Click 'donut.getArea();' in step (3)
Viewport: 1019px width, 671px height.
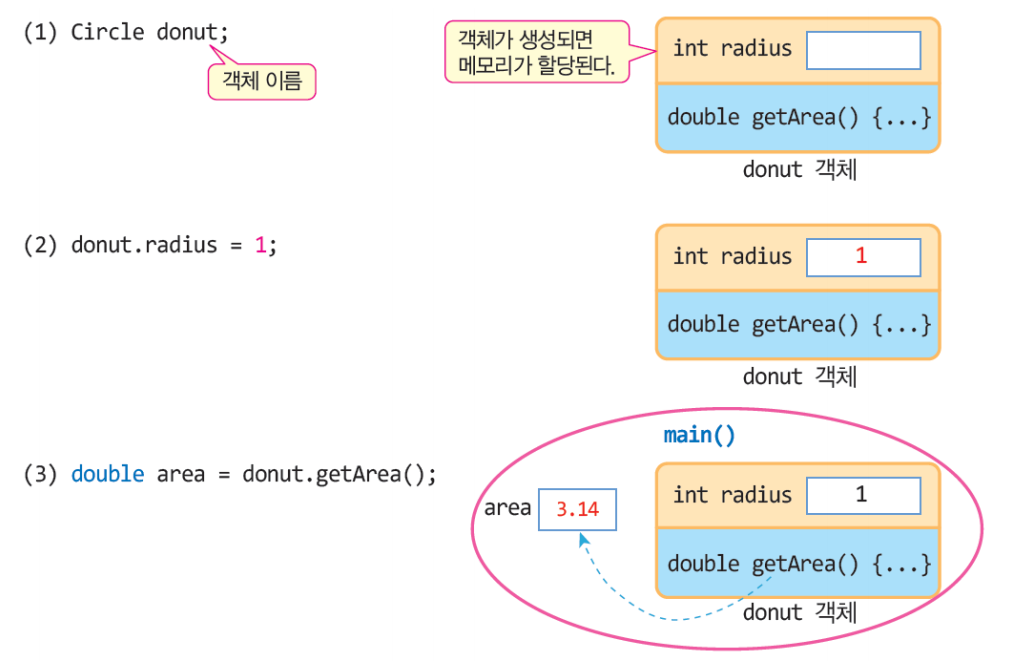coord(339,474)
